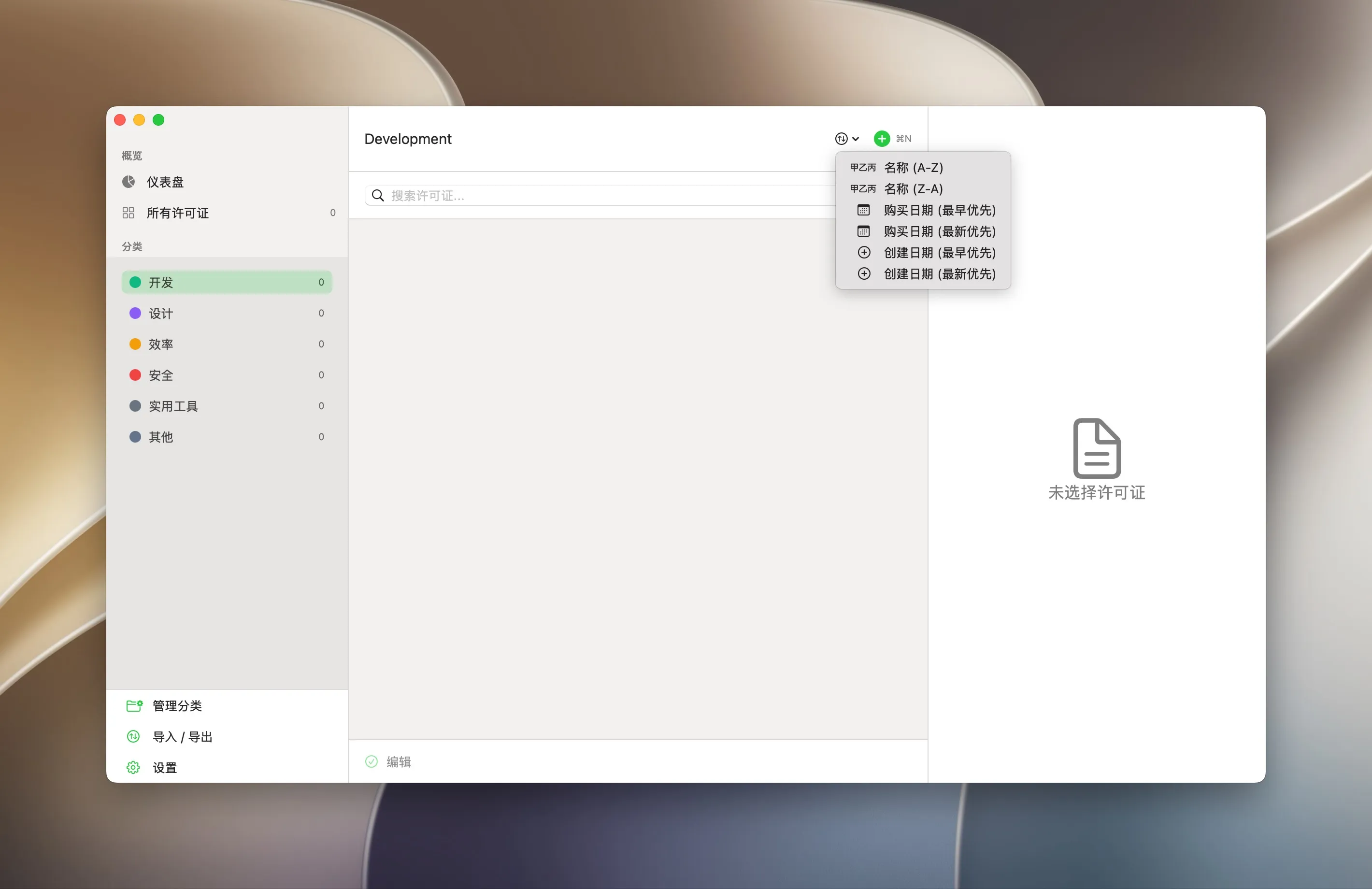
Task: Click the ⌘N shortcut label
Action: coord(903,138)
